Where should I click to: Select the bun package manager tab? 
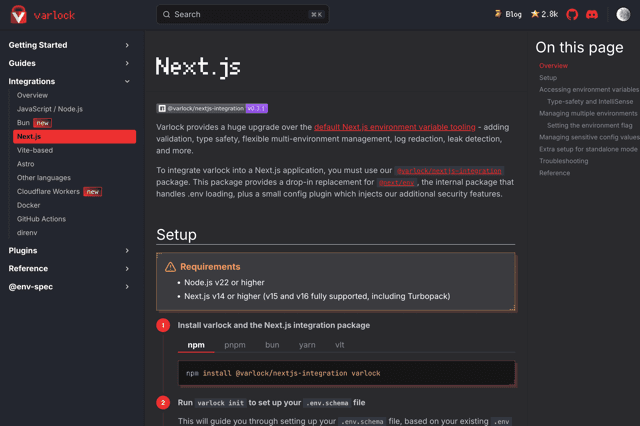(272, 345)
